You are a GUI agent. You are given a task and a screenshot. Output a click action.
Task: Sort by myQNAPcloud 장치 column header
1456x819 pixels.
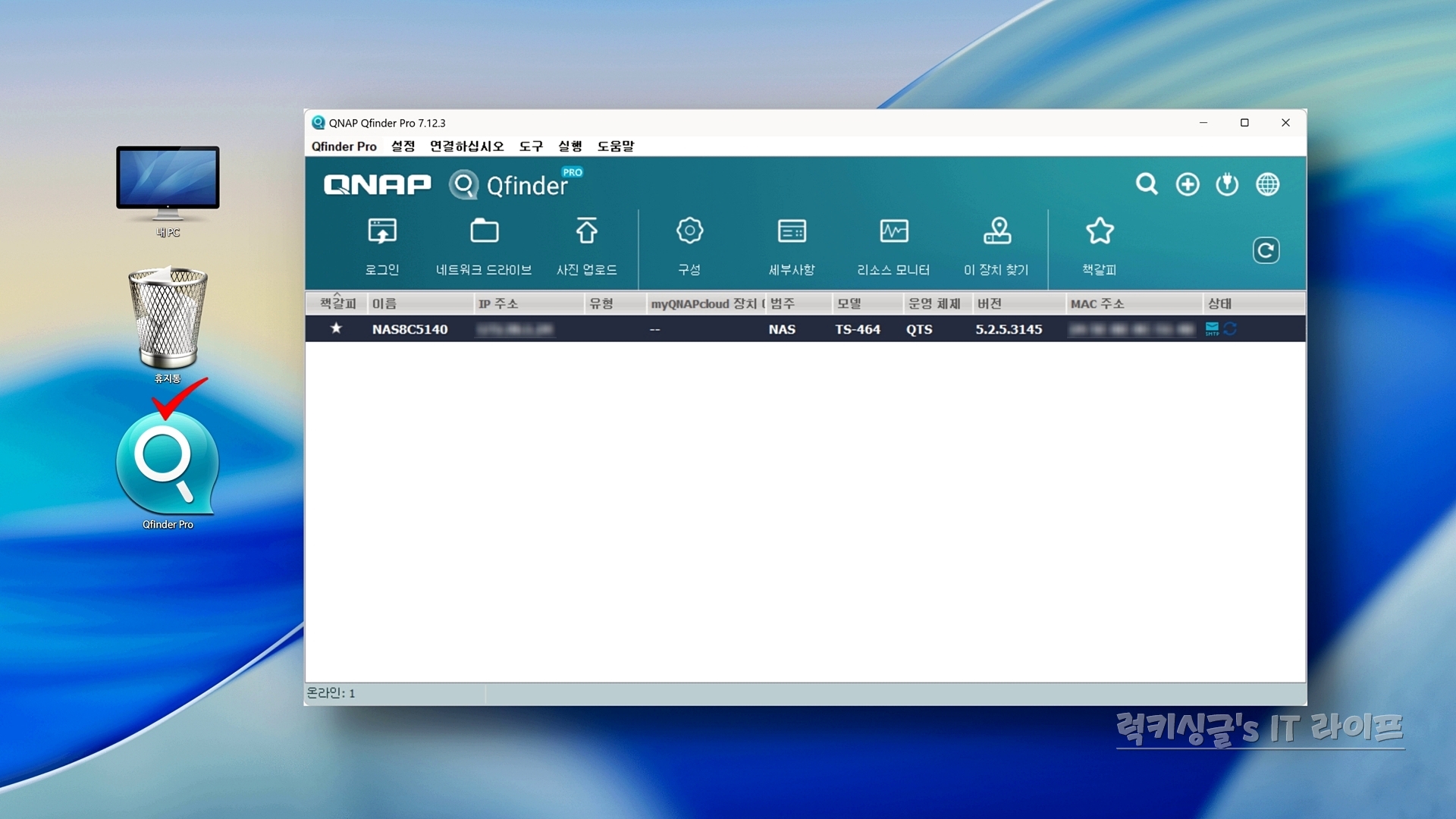click(x=706, y=303)
